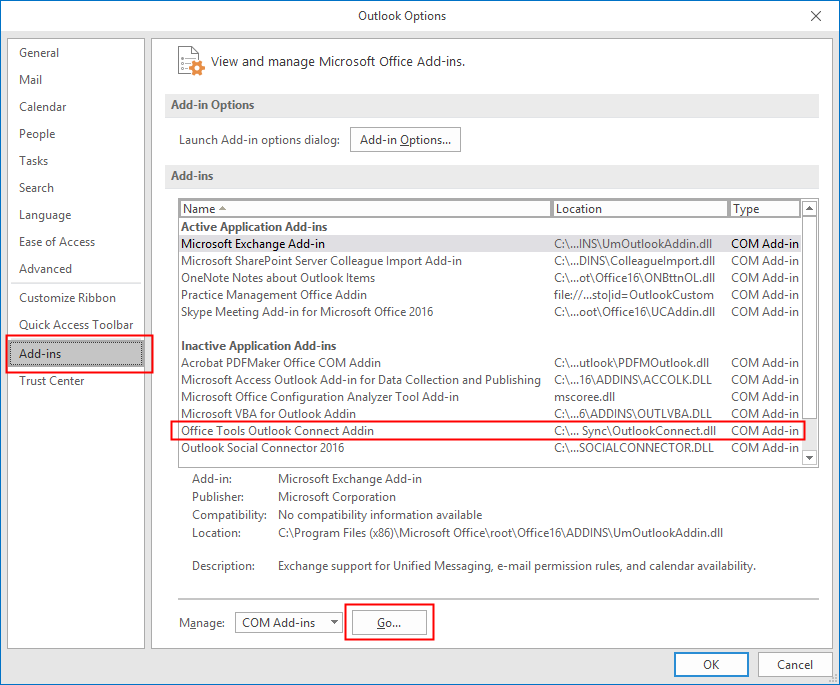This screenshot has width=840, height=685.
Task: Open Quick Access Toolbar settings
Action: tap(76, 325)
